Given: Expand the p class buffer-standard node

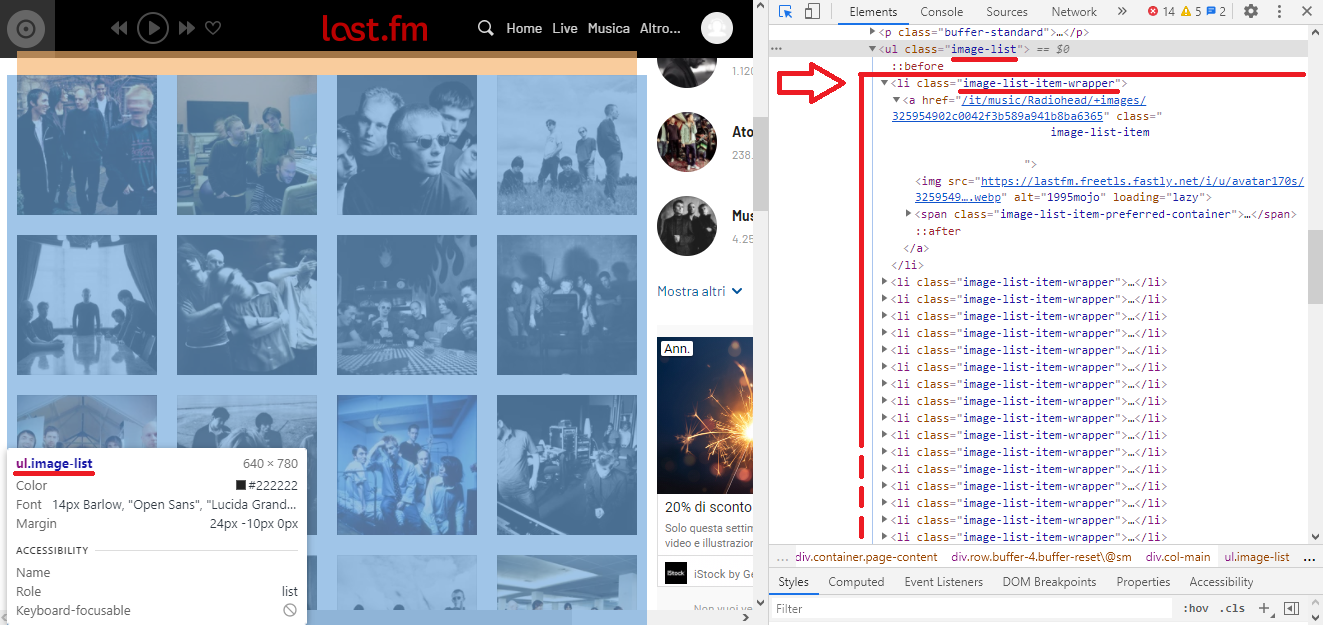Looking at the screenshot, I should click(872, 32).
